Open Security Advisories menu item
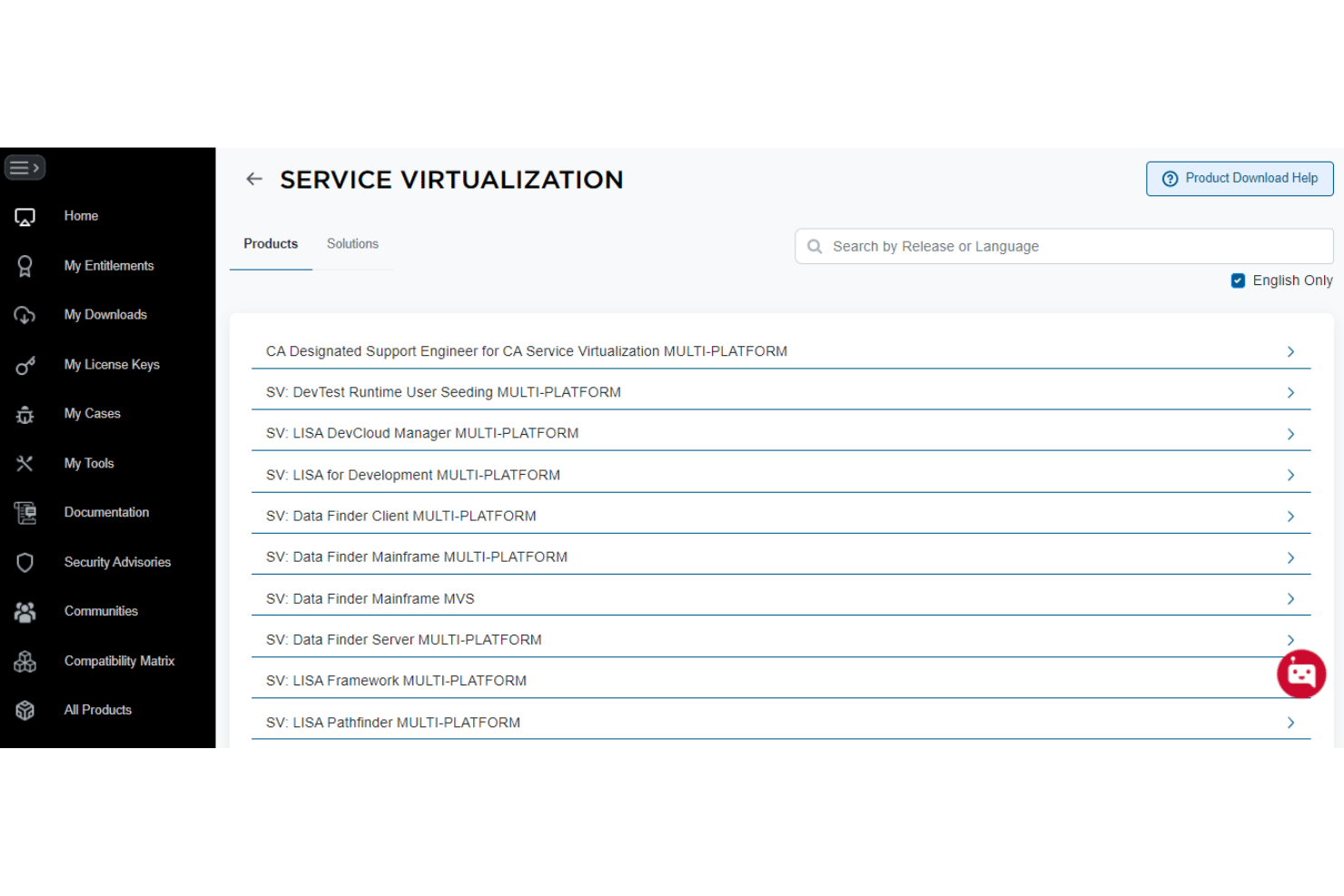Screen dimensions: 1344x896 click(117, 563)
